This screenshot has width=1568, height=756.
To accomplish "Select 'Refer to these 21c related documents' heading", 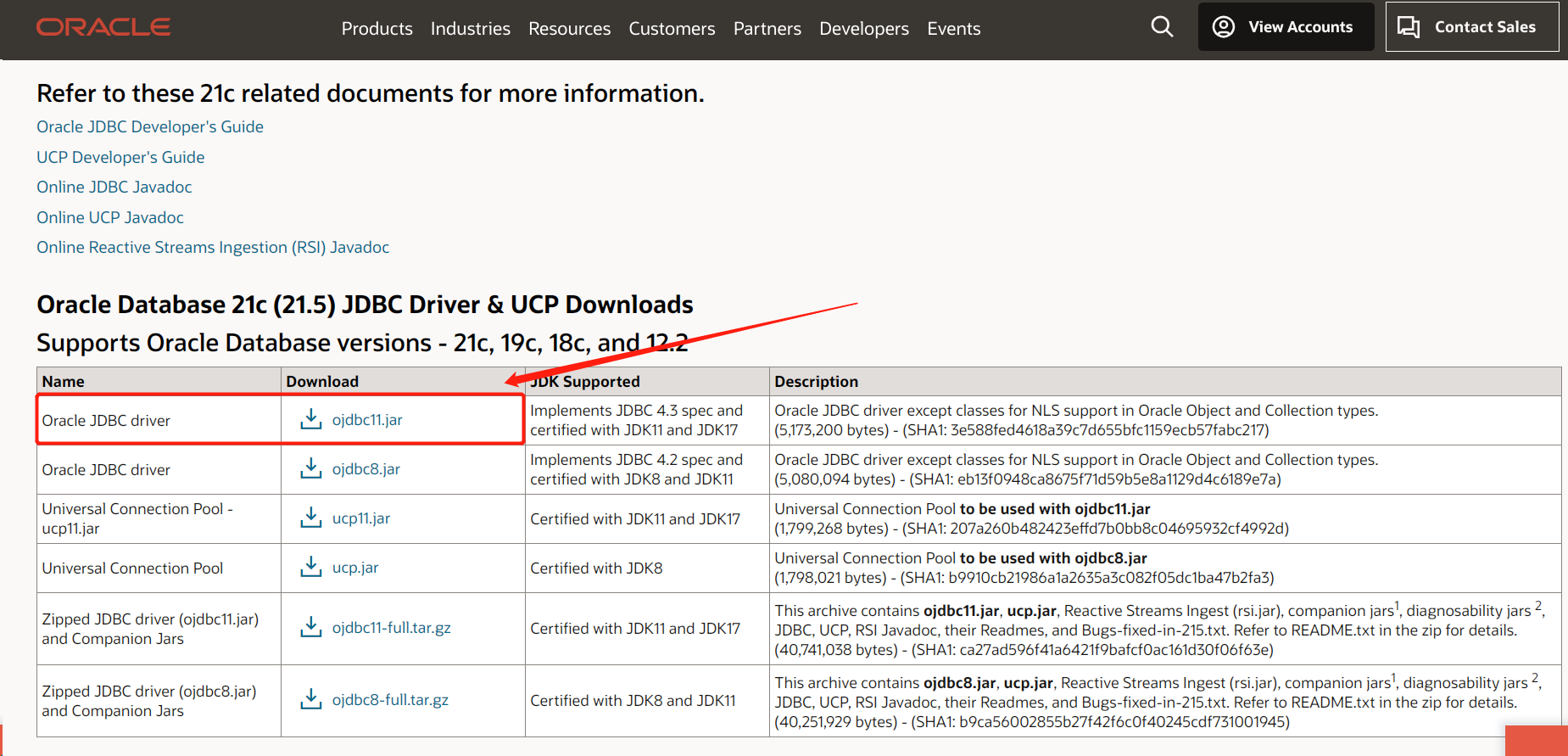I will click(x=371, y=93).
